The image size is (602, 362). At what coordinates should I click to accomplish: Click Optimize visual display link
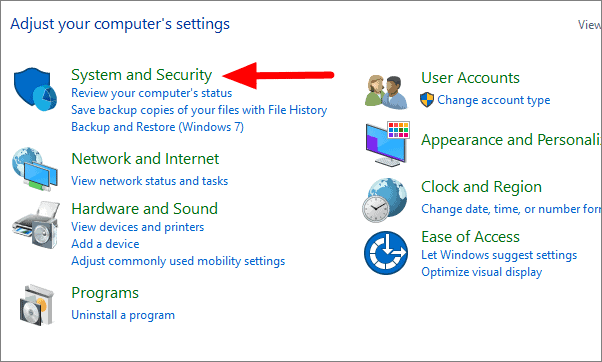pos(481,272)
